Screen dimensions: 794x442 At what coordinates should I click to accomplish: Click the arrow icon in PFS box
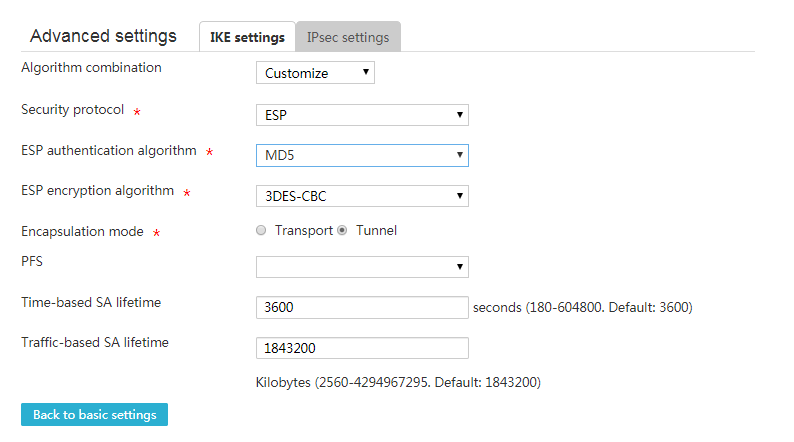460,267
